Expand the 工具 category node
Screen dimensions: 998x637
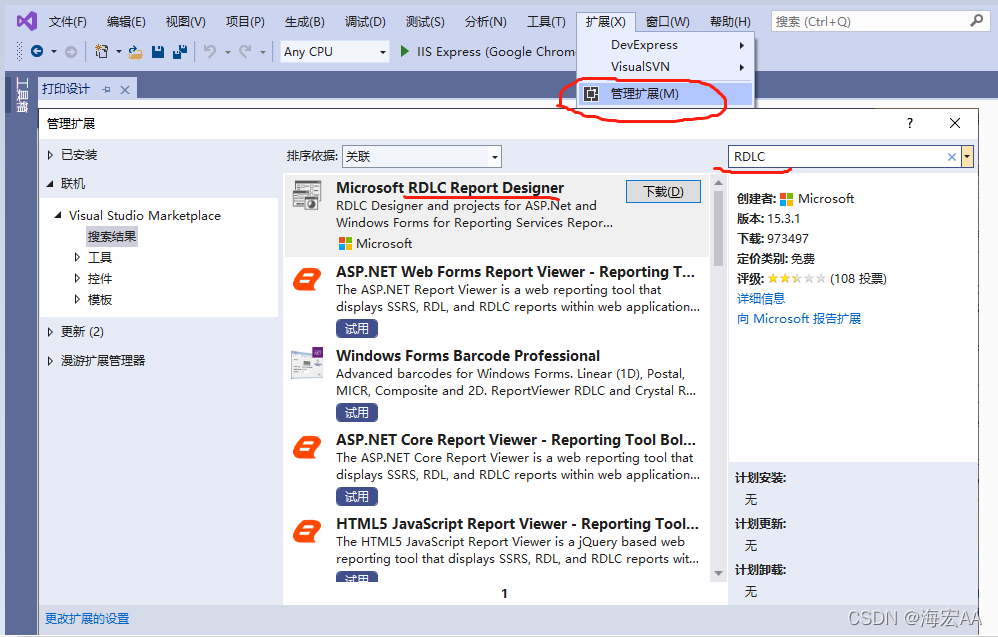77,258
